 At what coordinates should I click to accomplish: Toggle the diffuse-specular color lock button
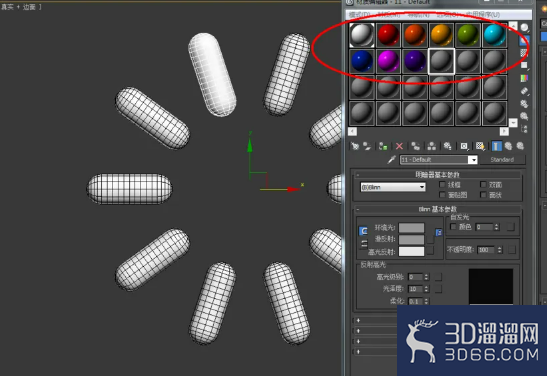tap(364, 243)
